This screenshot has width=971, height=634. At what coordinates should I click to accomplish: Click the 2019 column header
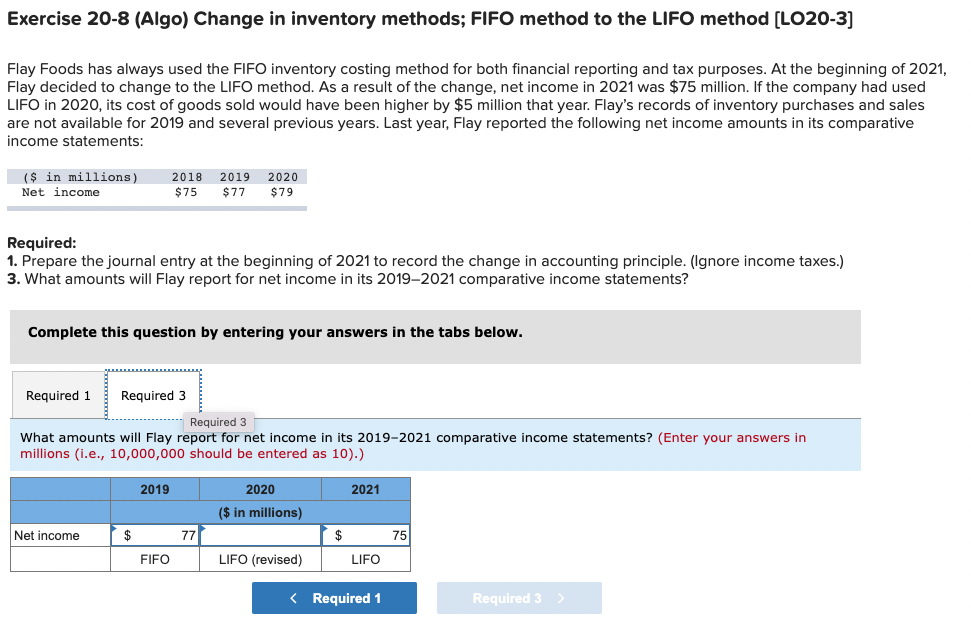point(155,488)
